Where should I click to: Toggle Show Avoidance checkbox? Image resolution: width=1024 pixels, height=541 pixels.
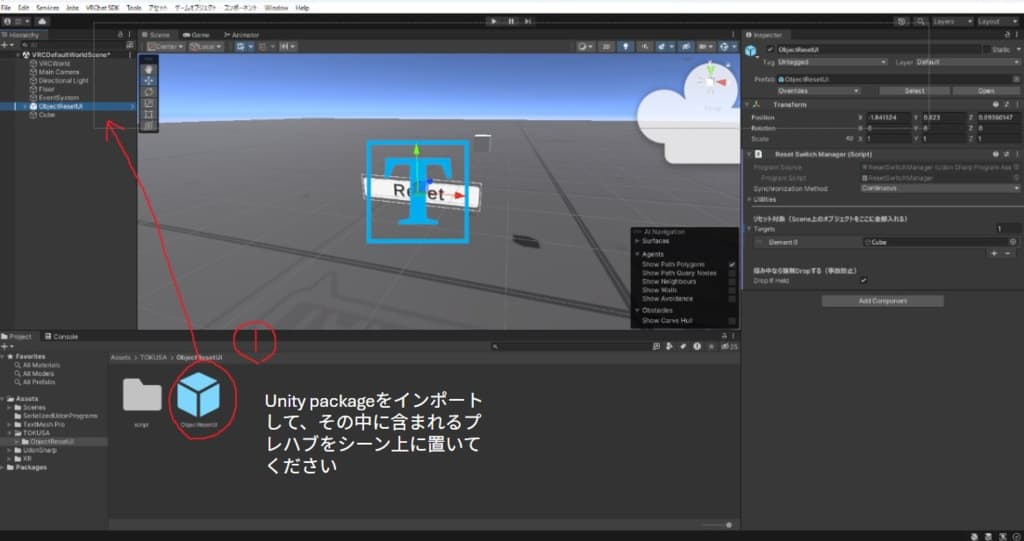pyautogui.click(x=732, y=299)
